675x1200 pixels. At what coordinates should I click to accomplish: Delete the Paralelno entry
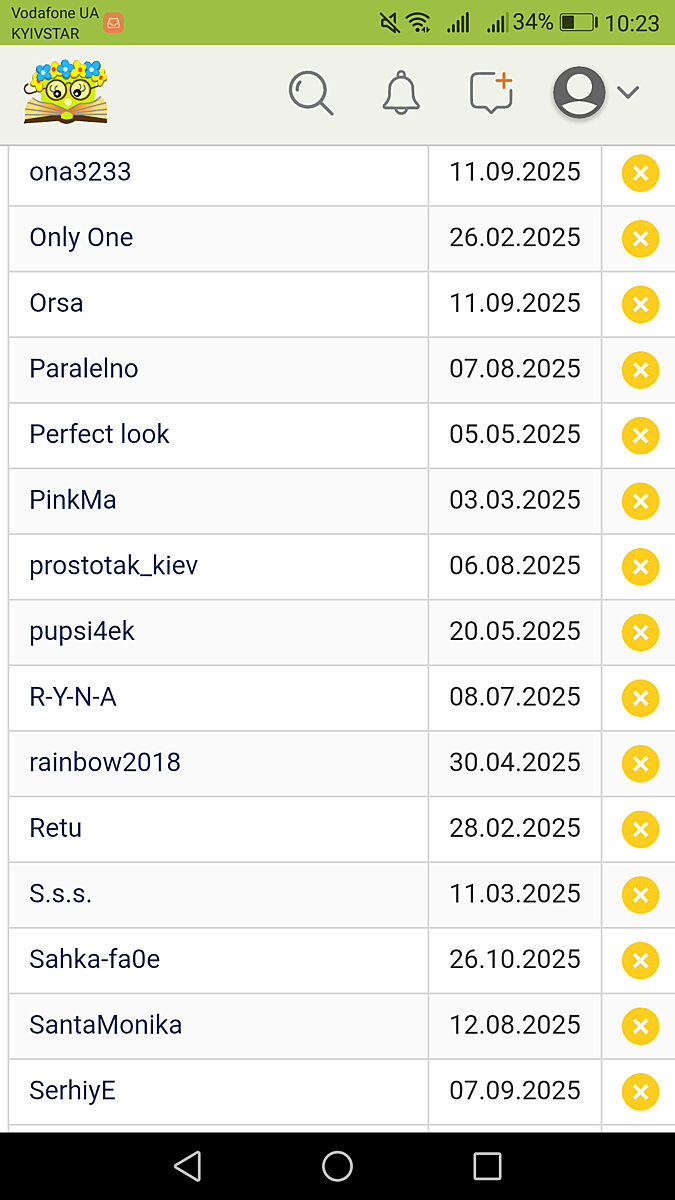click(x=640, y=370)
